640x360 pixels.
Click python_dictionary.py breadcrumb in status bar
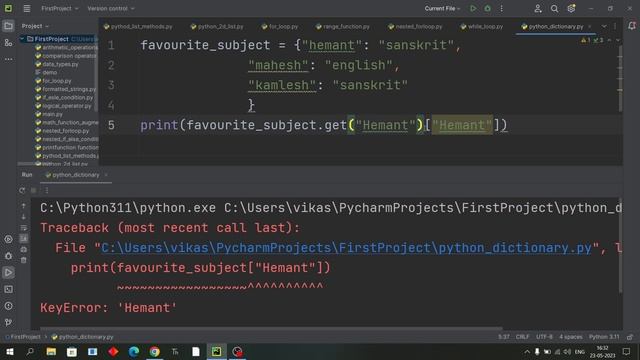(x=83, y=337)
